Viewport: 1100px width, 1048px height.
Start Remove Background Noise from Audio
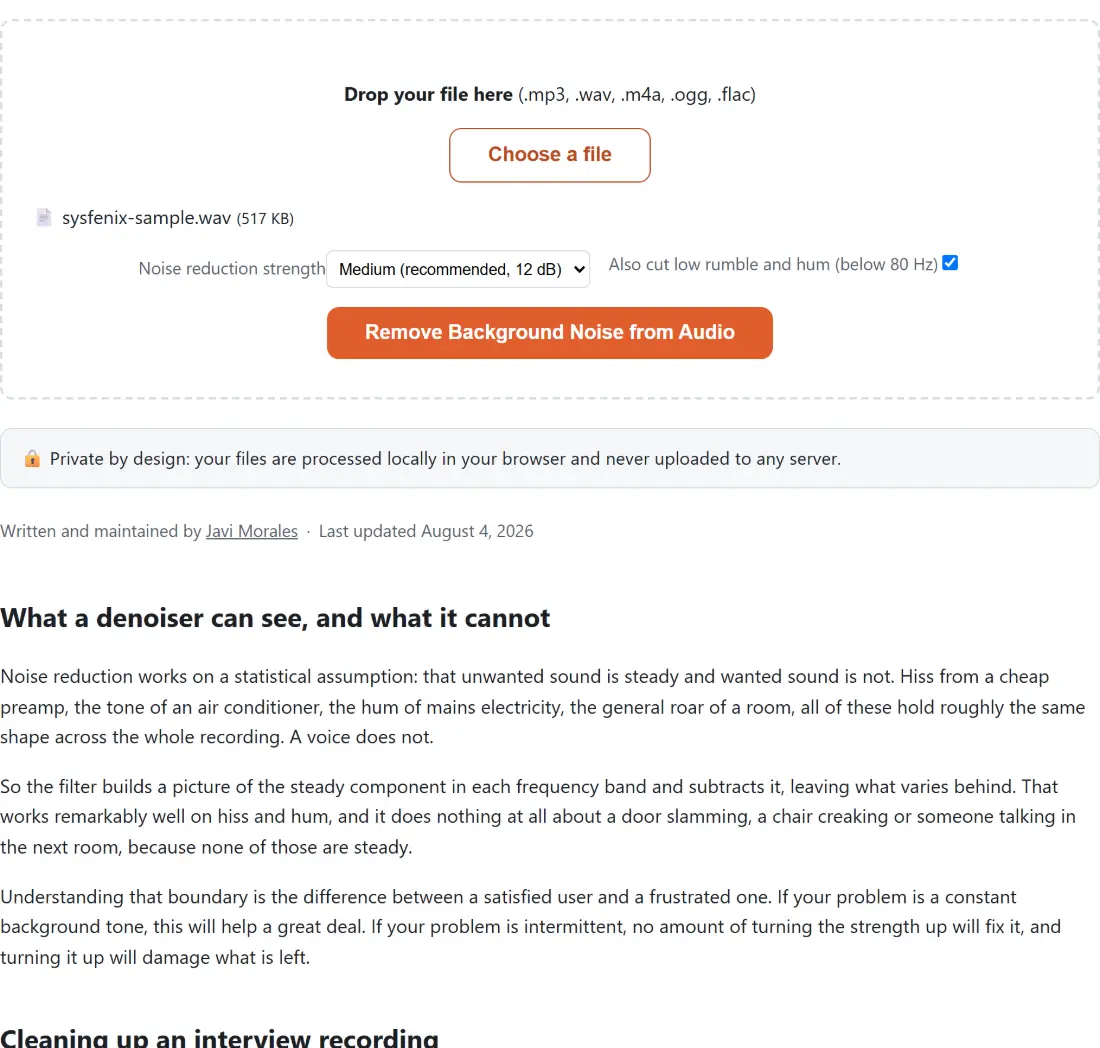(x=550, y=333)
